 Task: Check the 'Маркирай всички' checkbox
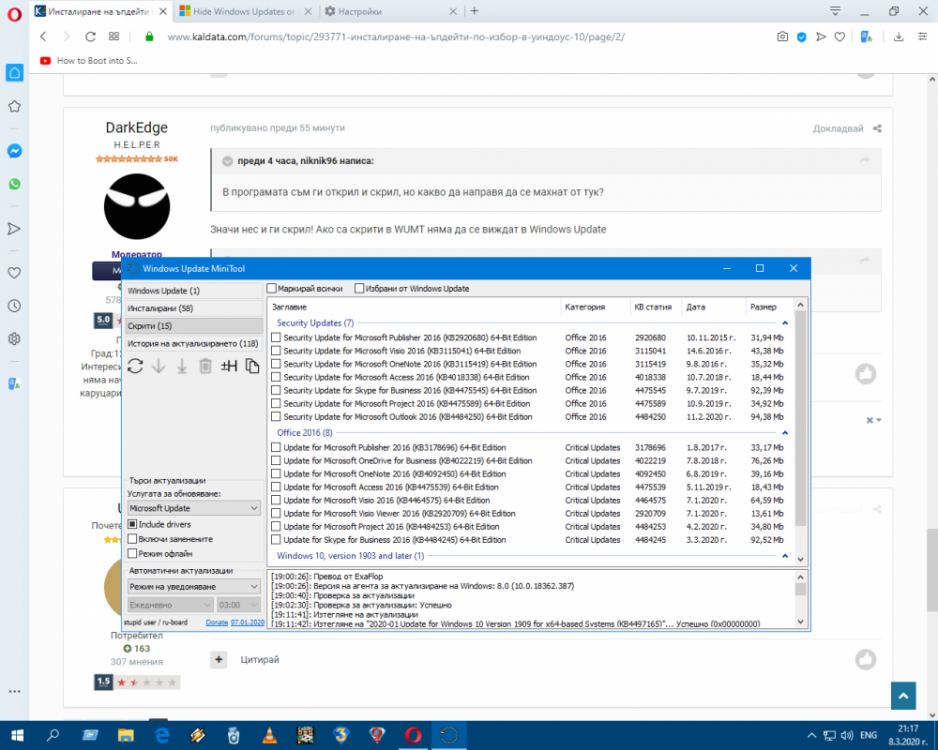click(x=272, y=289)
